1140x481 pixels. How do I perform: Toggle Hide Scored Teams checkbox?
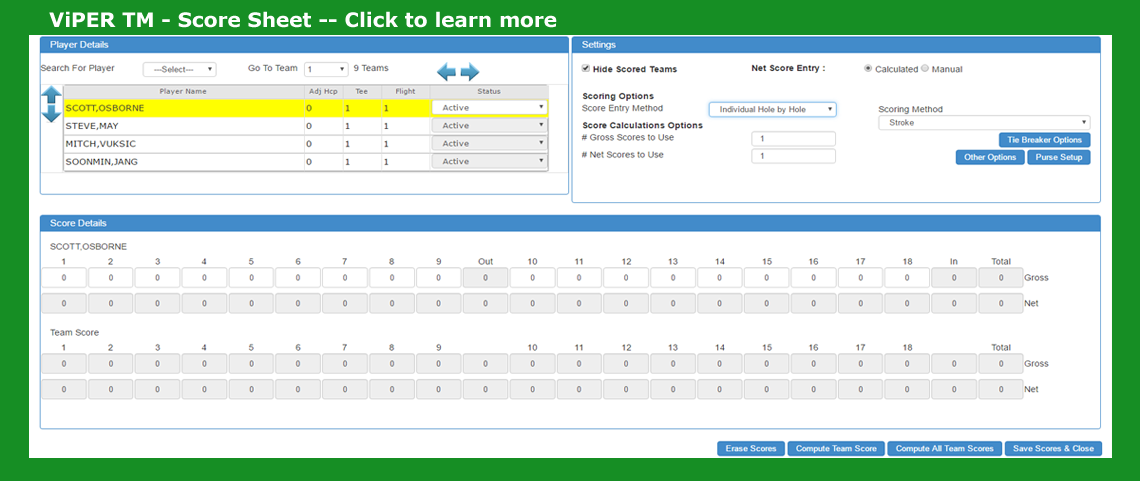pyautogui.click(x=586, y=68)
